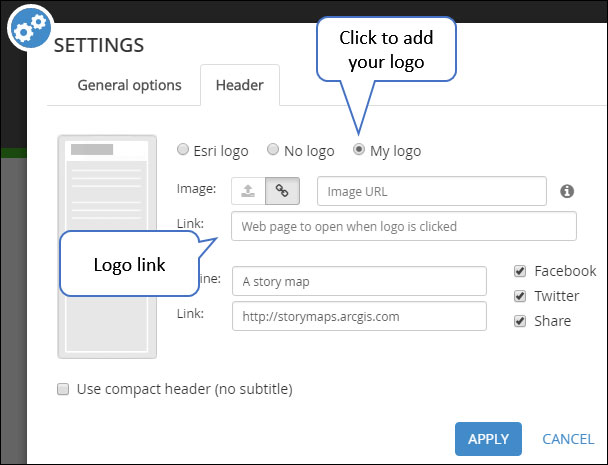Click the image URL link icon button
608x465 pixels.
(x=282, y=190)
